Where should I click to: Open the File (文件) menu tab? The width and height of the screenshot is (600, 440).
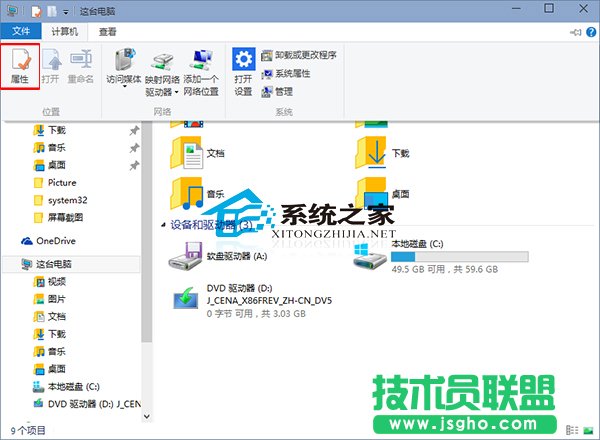point(21,32)
